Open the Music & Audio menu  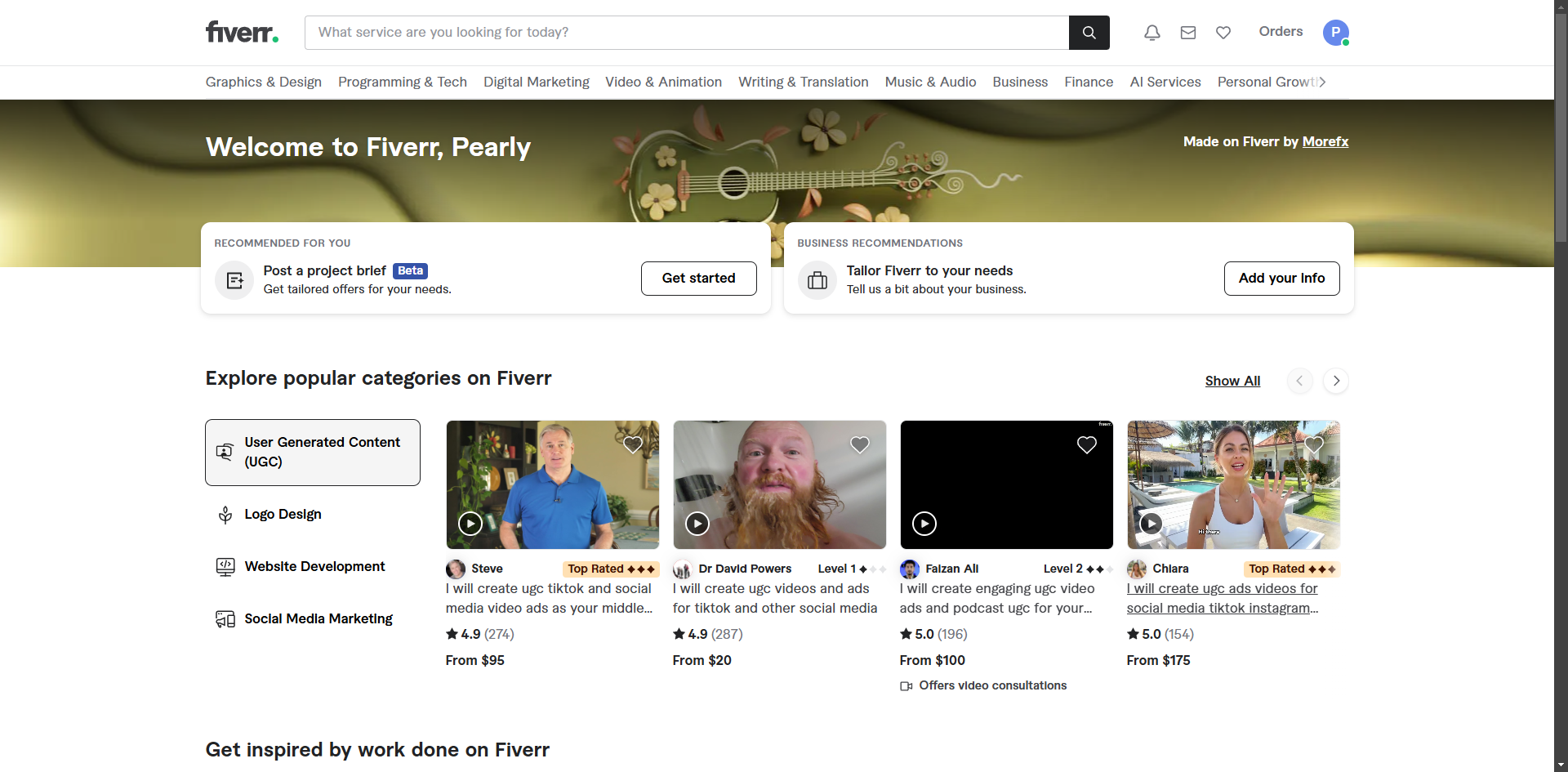coord(931,82)
